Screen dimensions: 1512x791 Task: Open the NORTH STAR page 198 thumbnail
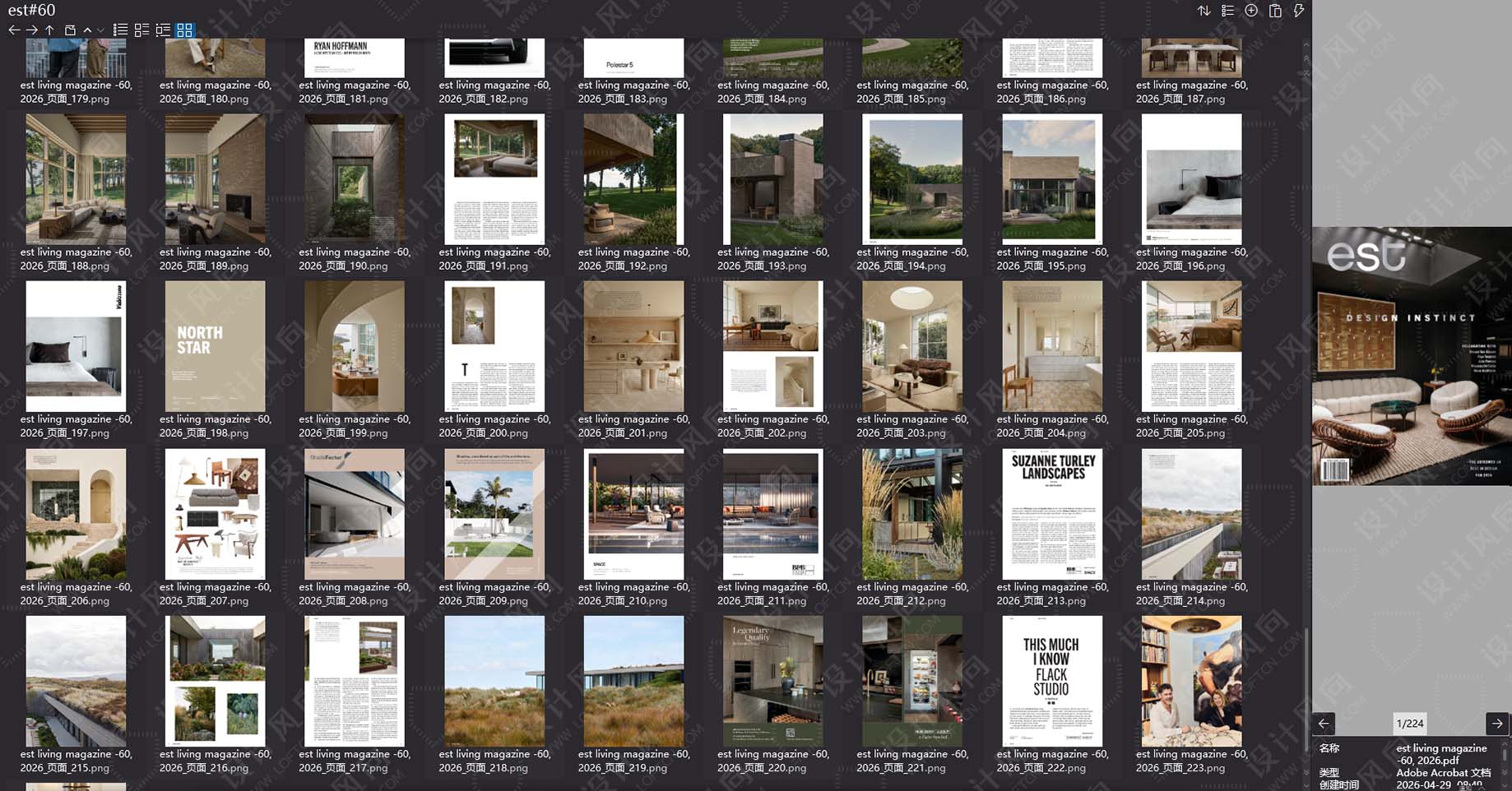pos(215,346)
